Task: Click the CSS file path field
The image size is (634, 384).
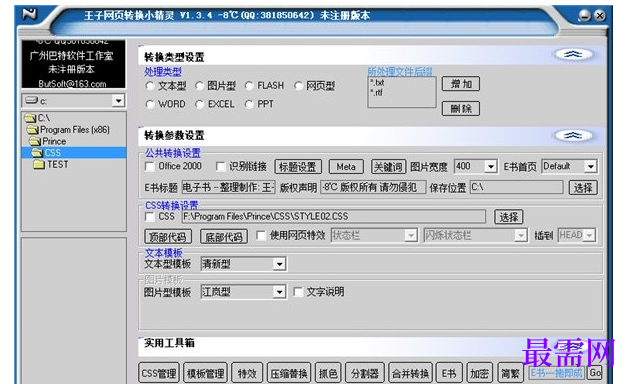Action: coord(334,216)
